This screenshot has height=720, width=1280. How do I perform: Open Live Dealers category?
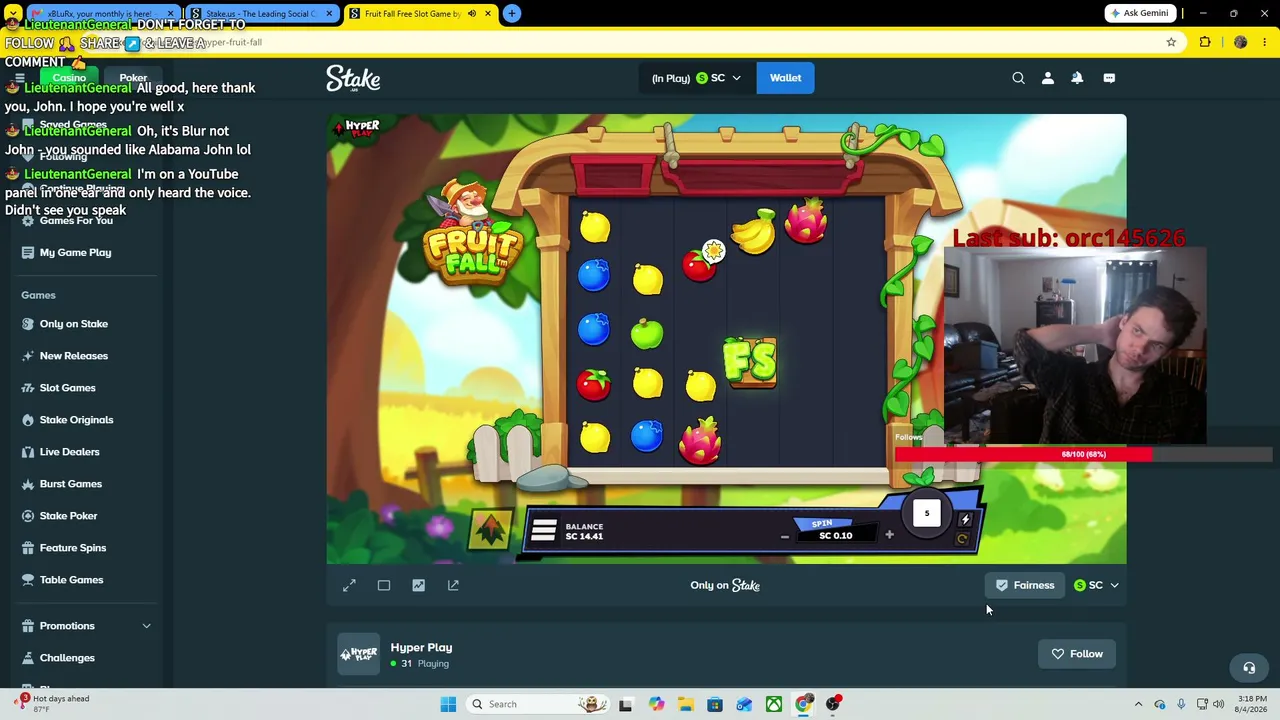[x=70, y=452]
